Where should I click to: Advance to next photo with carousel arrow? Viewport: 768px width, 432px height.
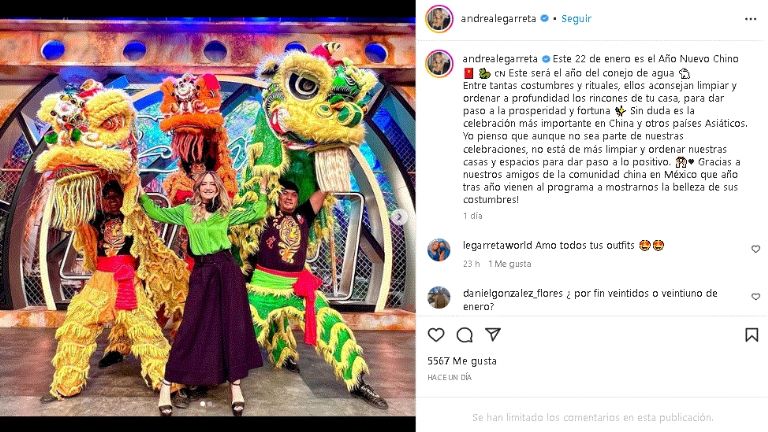point(399,216)
